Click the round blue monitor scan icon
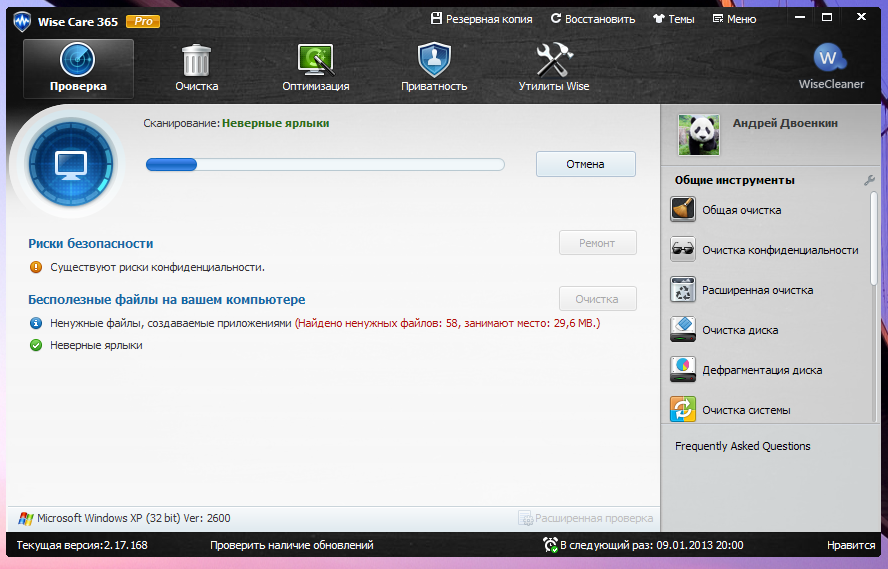 point(71,164)
